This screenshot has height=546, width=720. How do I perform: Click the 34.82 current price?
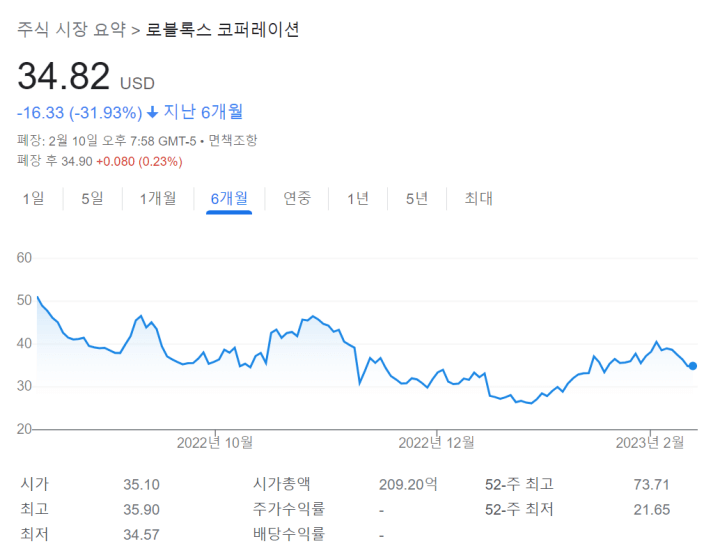coord(64,76)
